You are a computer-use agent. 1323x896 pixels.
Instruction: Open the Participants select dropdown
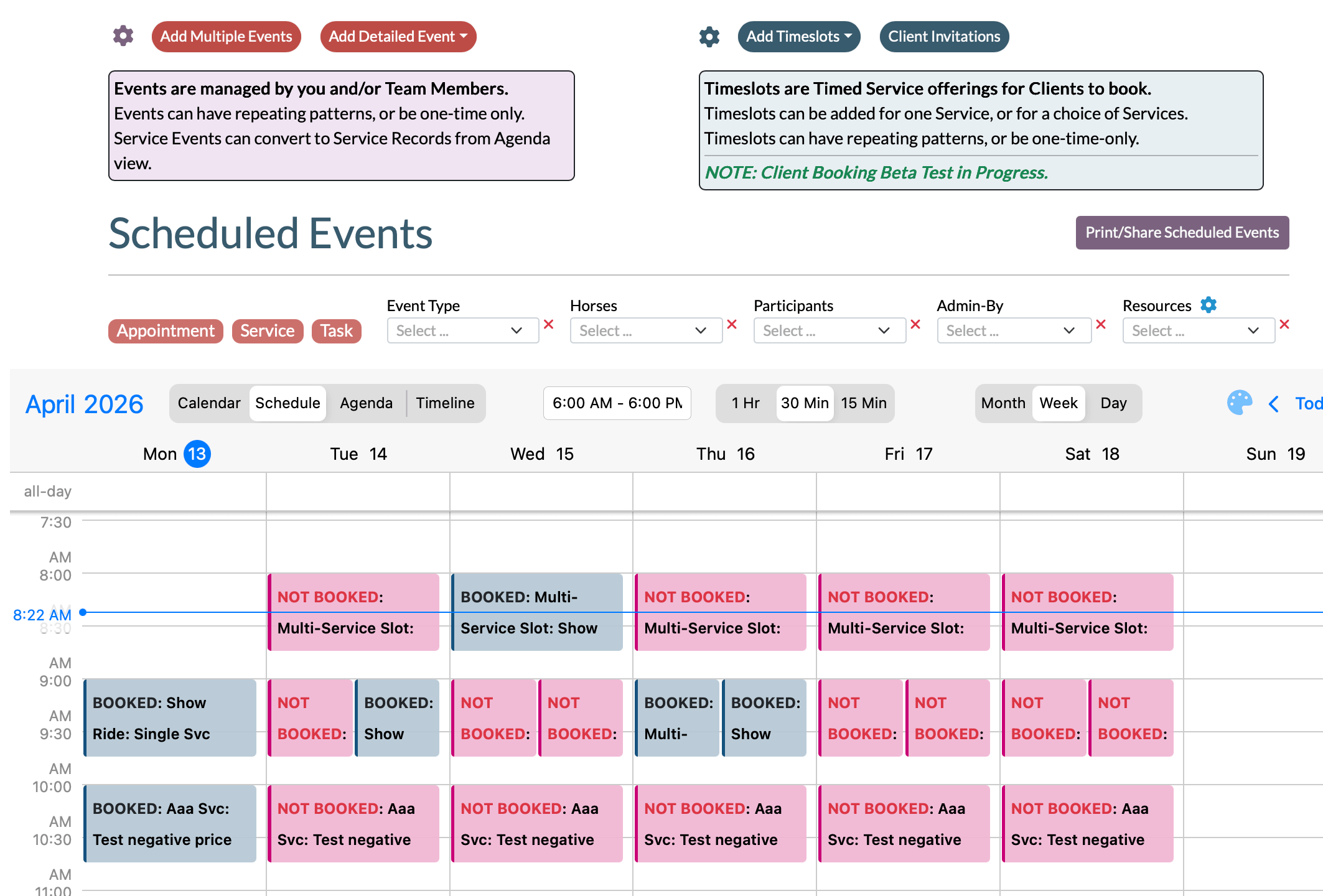830,330
